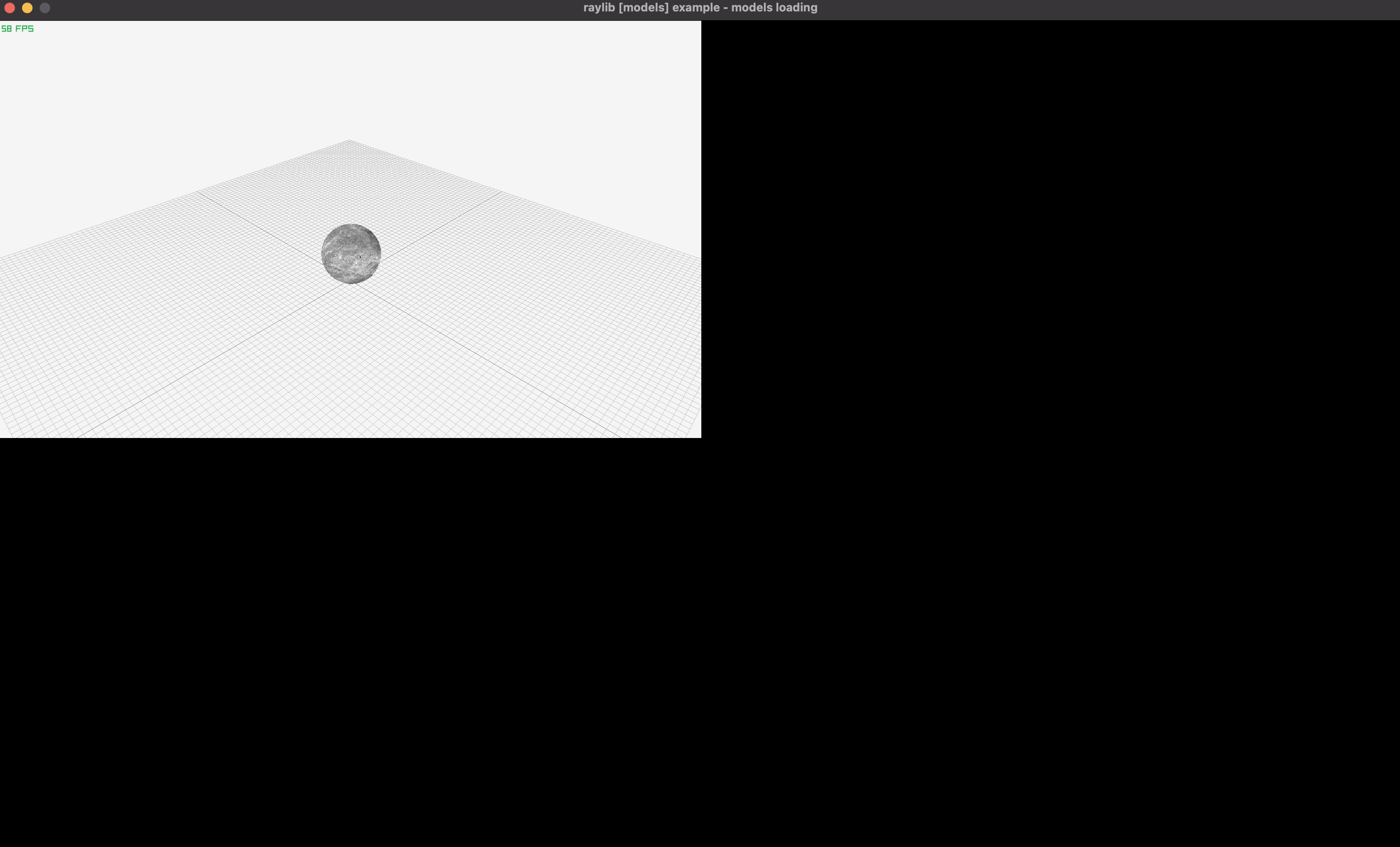The width and height of the screenshot is (1400, 847).
Task: Click the red close window control
Action: (10, 8)
